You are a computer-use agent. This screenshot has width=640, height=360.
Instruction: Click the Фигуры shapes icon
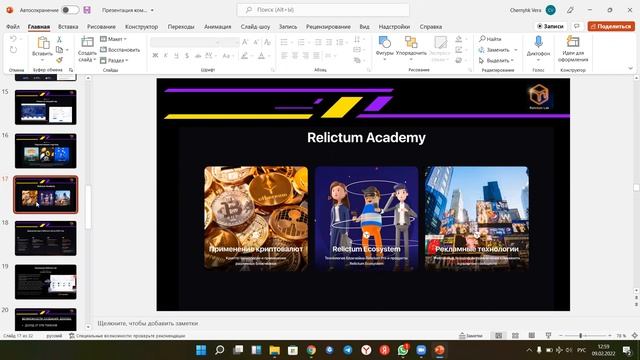click(x=384, y=42)
